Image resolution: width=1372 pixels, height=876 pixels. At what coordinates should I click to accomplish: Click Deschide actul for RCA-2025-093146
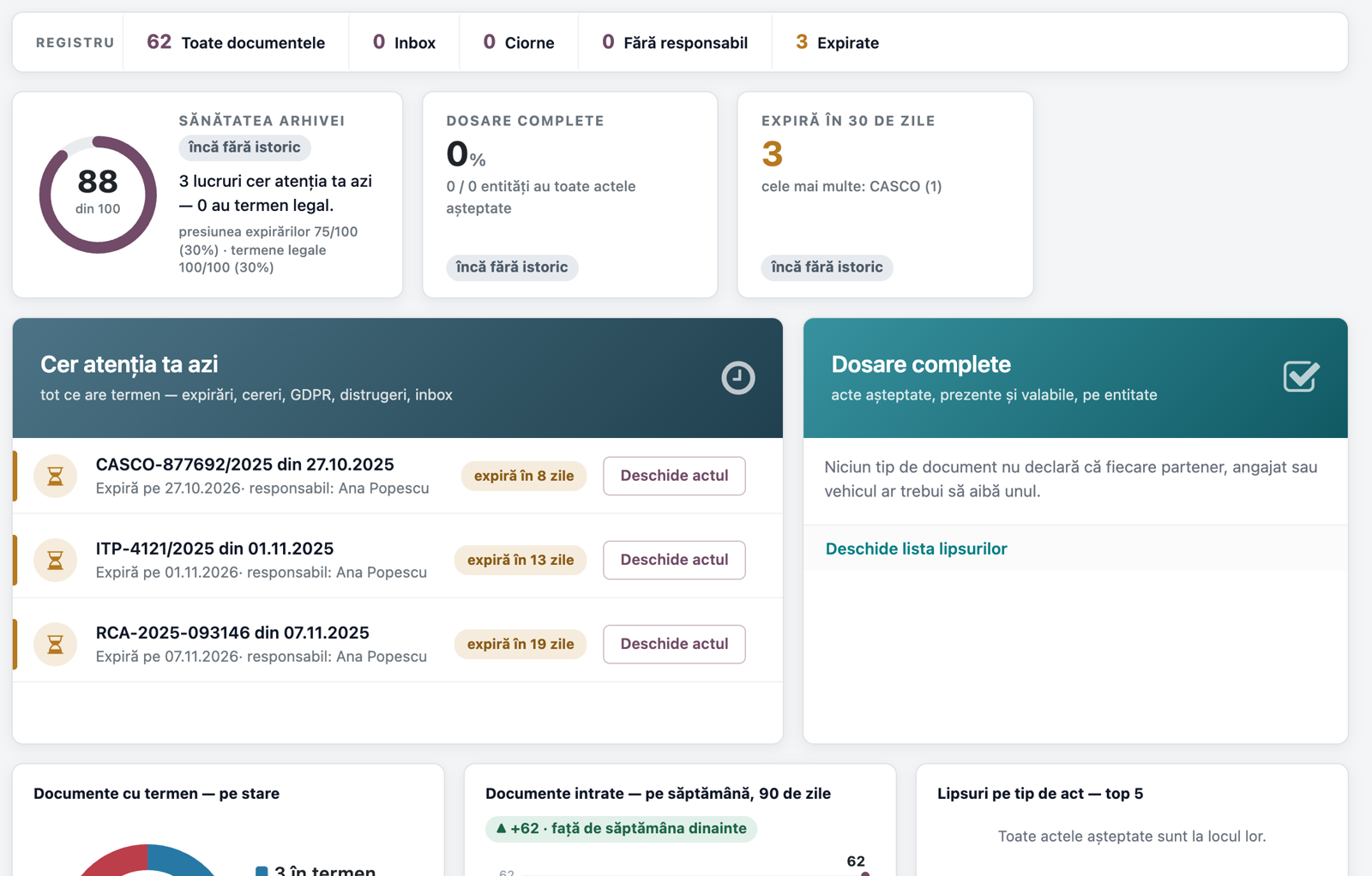click(x=674, y=644)
